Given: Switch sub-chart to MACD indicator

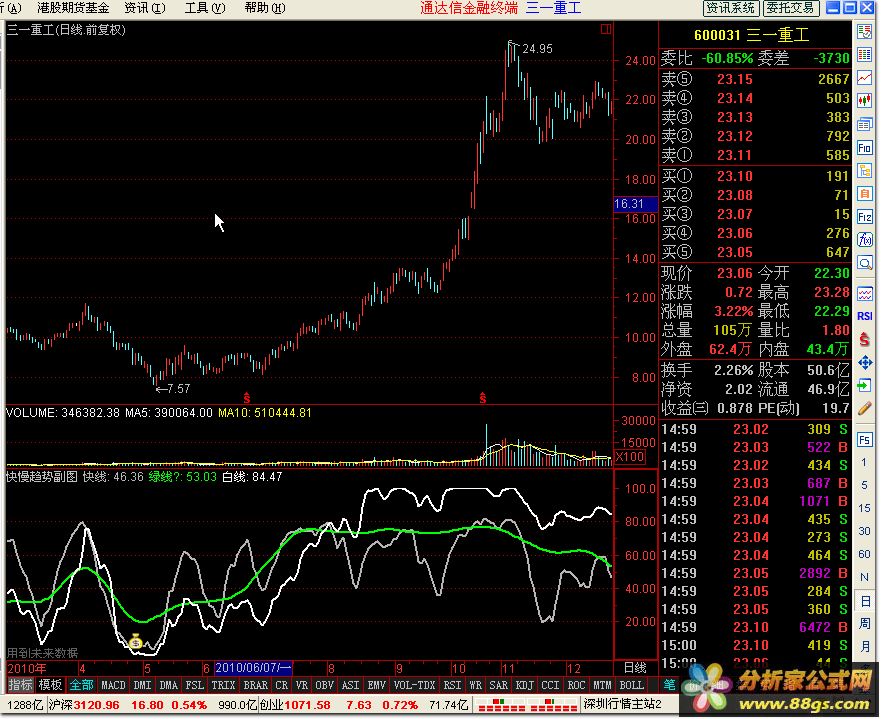Looking at the screenshot, I should (x=113, y=685).
